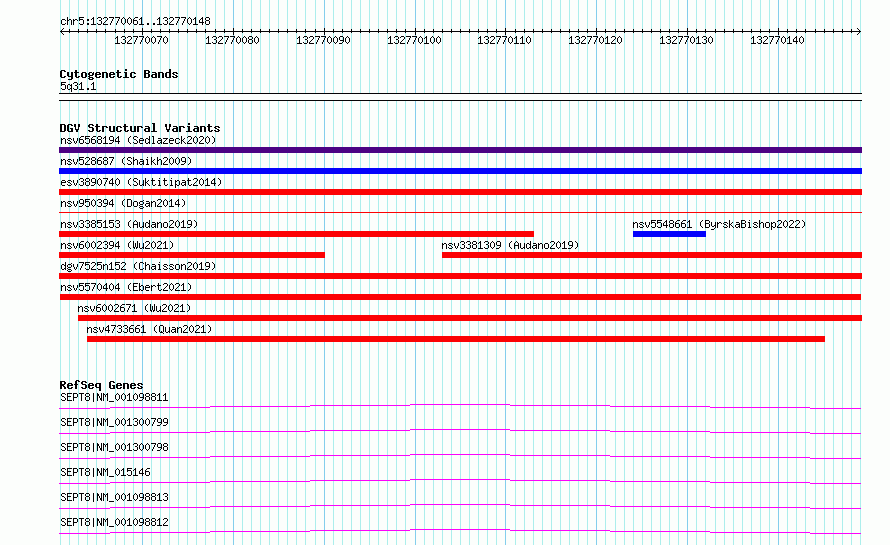Open SEPT8|NM_001098813 transcript label

click(114, 497)
